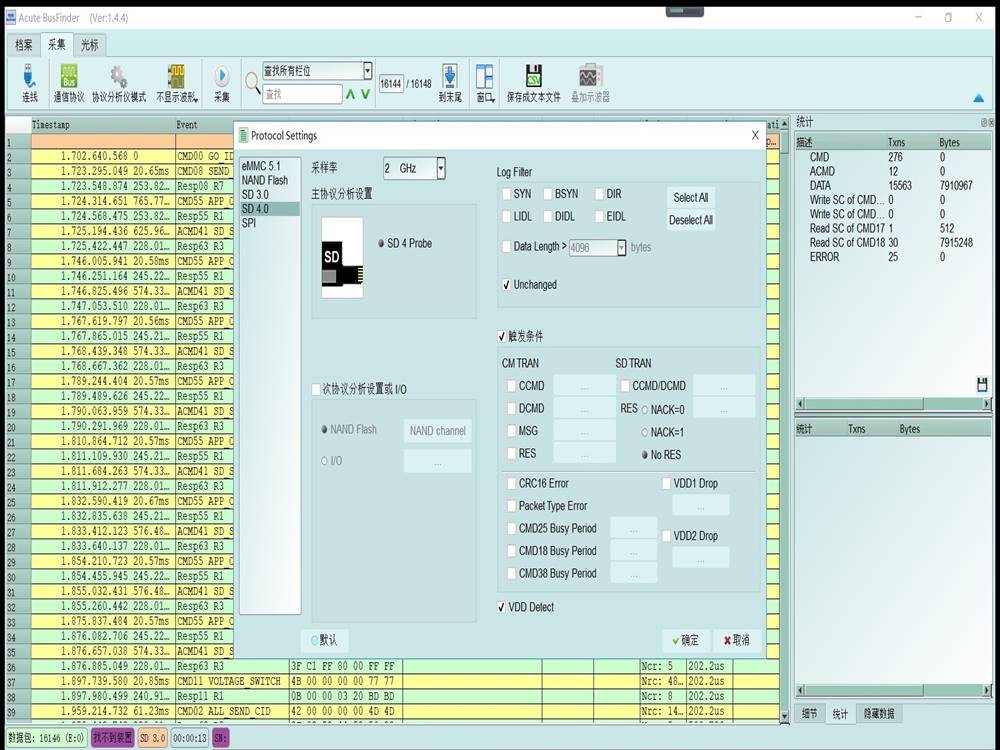Click the 连线 connect toolbar icon

coord(29,78)
